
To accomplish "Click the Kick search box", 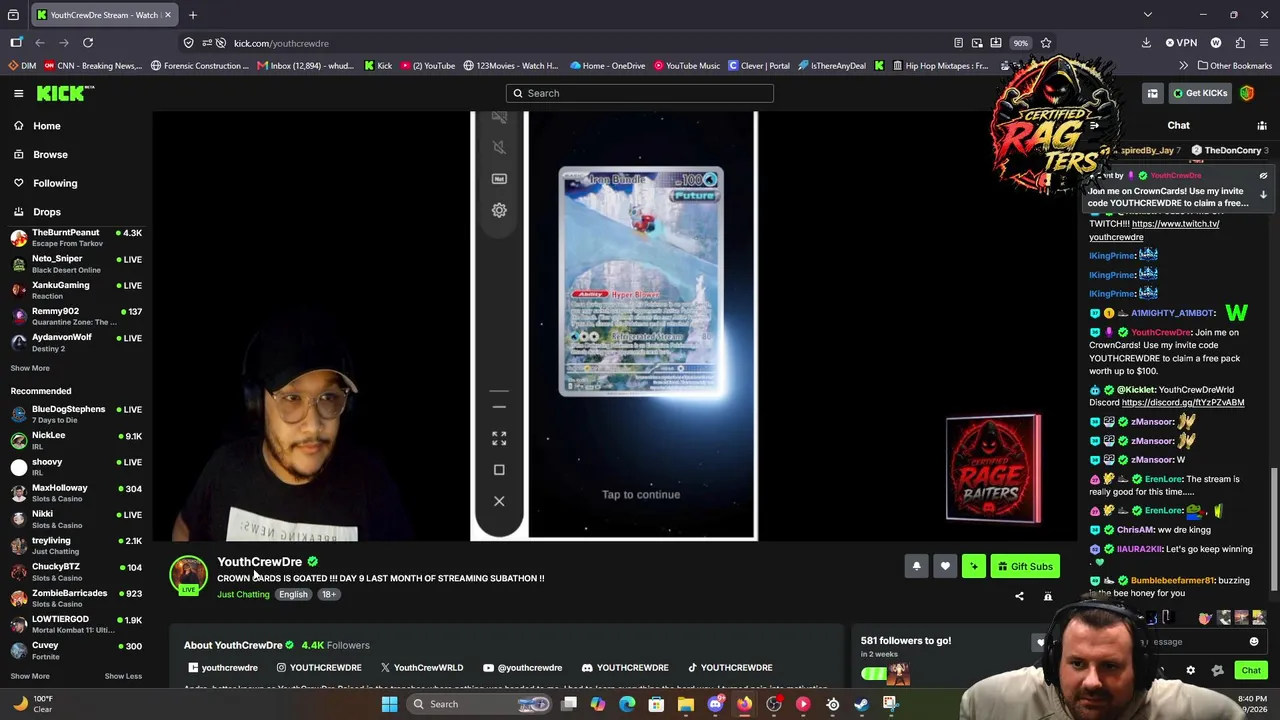I will pos(640,93).
